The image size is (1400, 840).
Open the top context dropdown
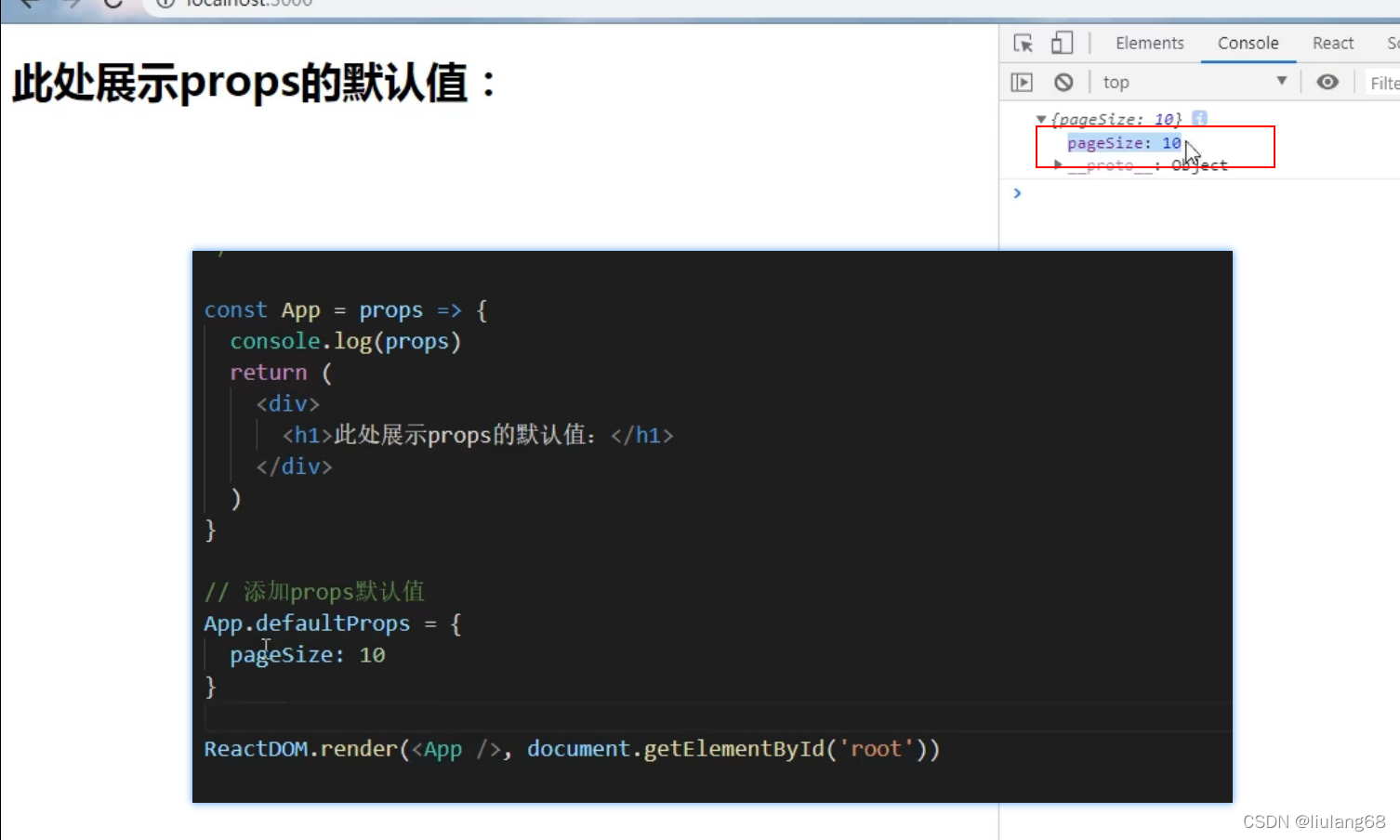coord(1194,82)
